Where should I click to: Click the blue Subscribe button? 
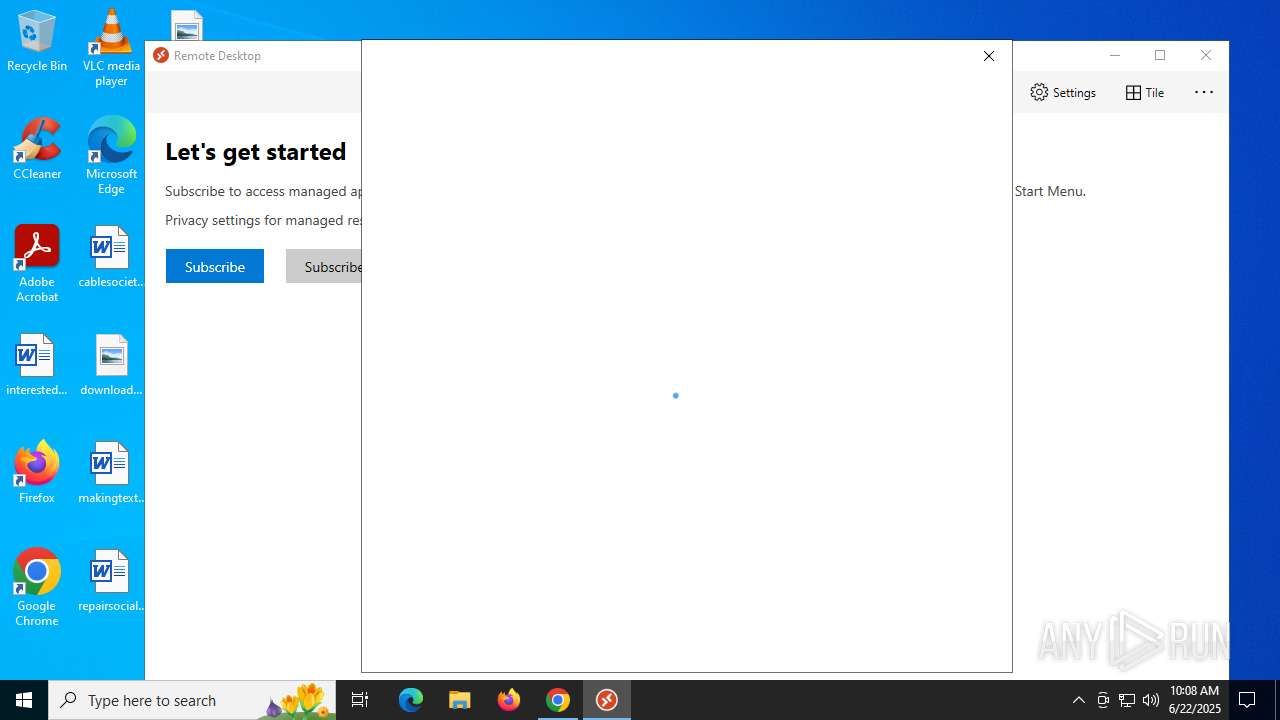tap(215, 266)
